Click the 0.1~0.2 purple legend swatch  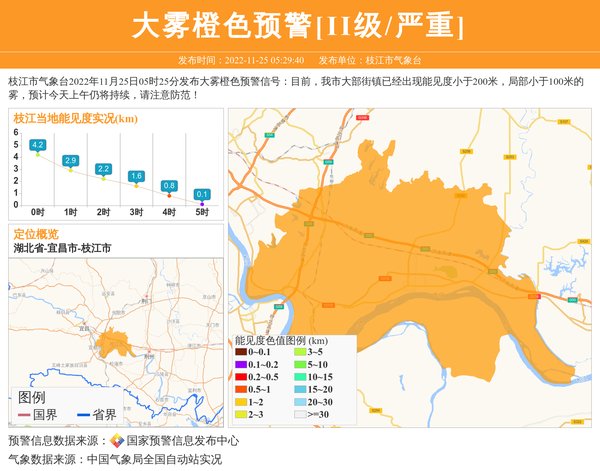click(x=240, y=365)
